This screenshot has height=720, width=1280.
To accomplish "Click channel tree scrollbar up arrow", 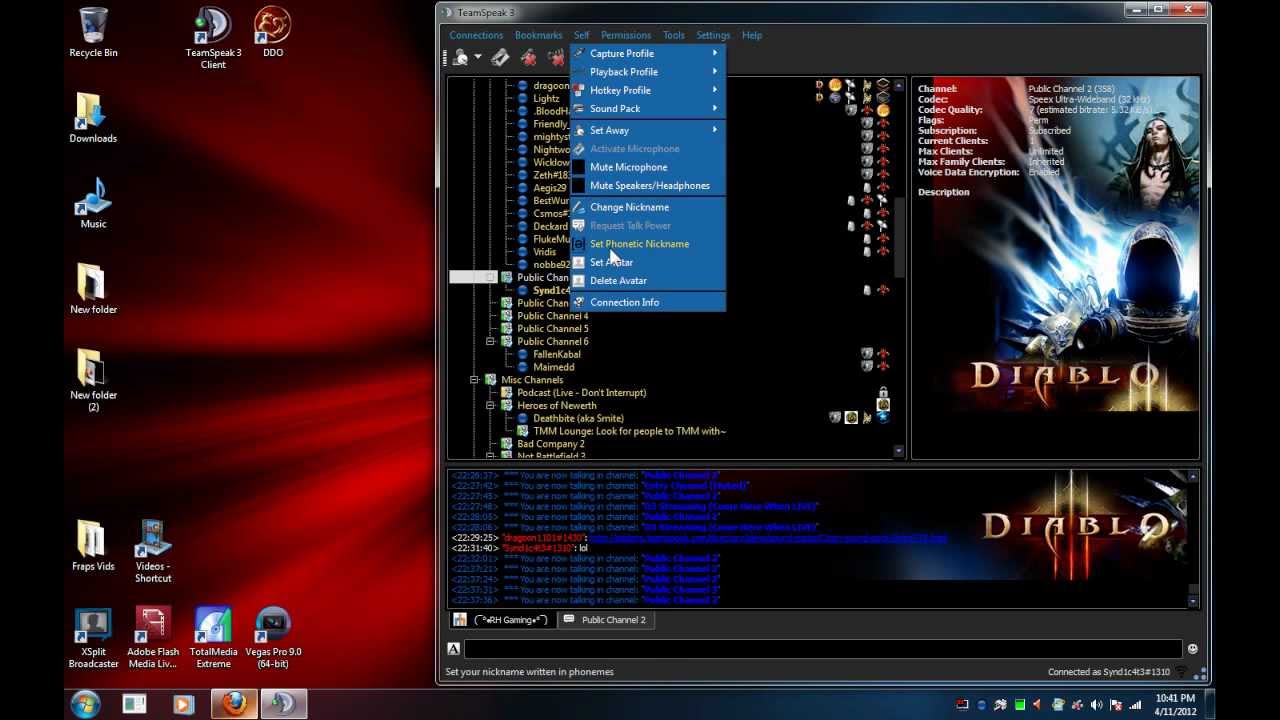I will click(x=899, y=84).
